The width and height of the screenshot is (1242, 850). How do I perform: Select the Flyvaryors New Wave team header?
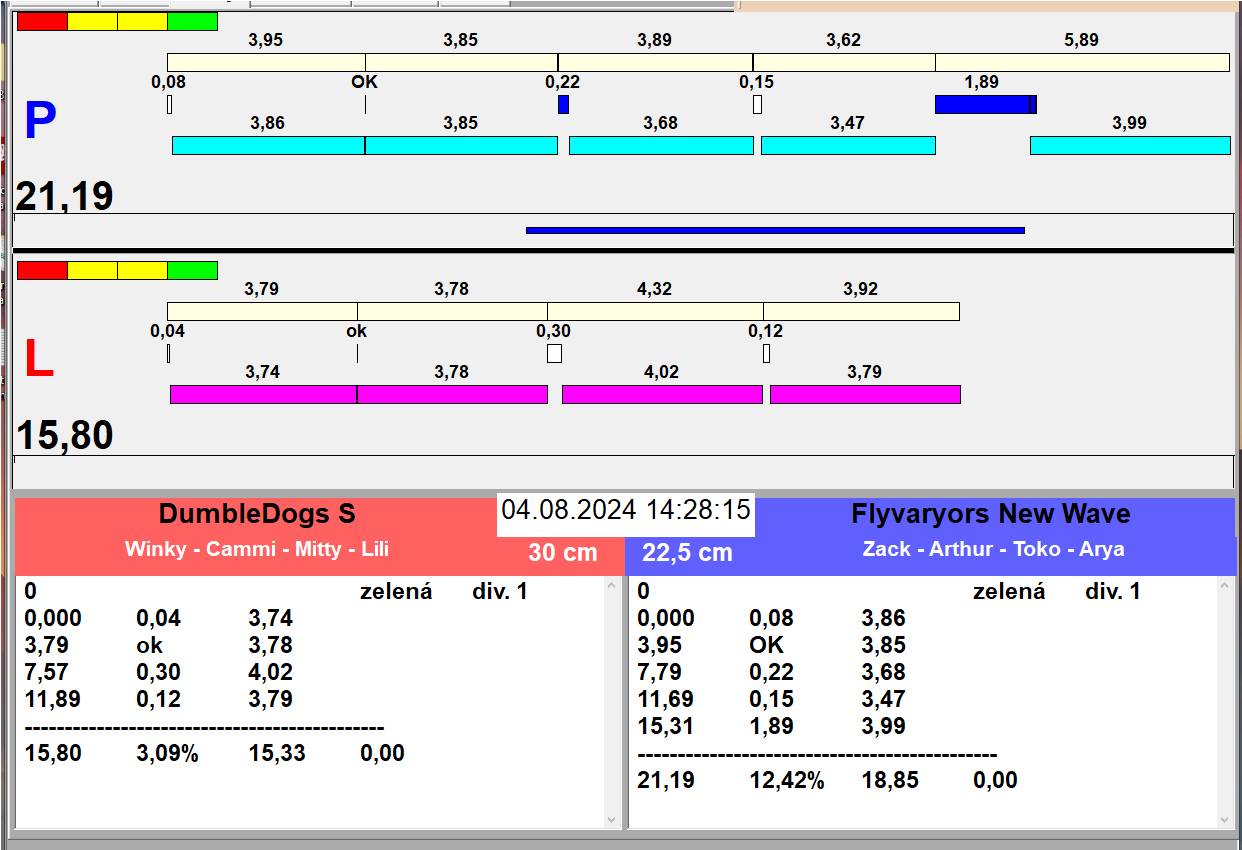(990, 515)
